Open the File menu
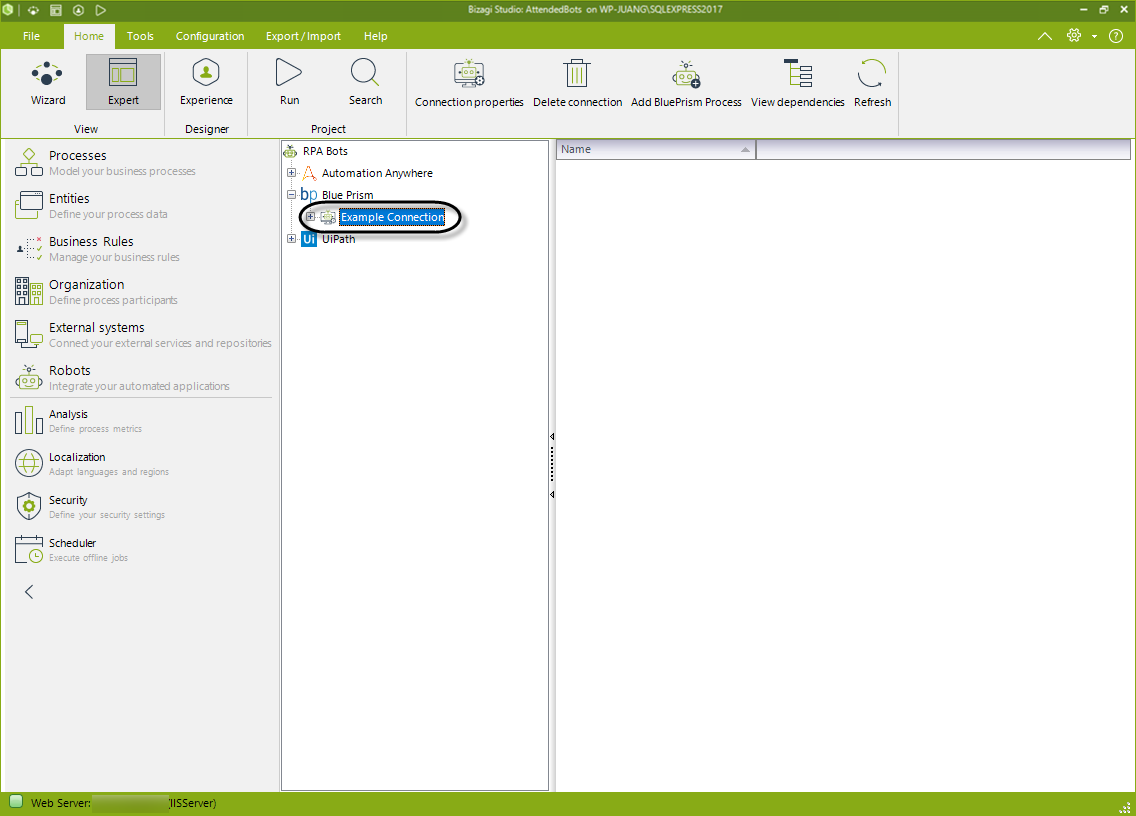This screenshot has width=1136, height=816. click(31, 36)
